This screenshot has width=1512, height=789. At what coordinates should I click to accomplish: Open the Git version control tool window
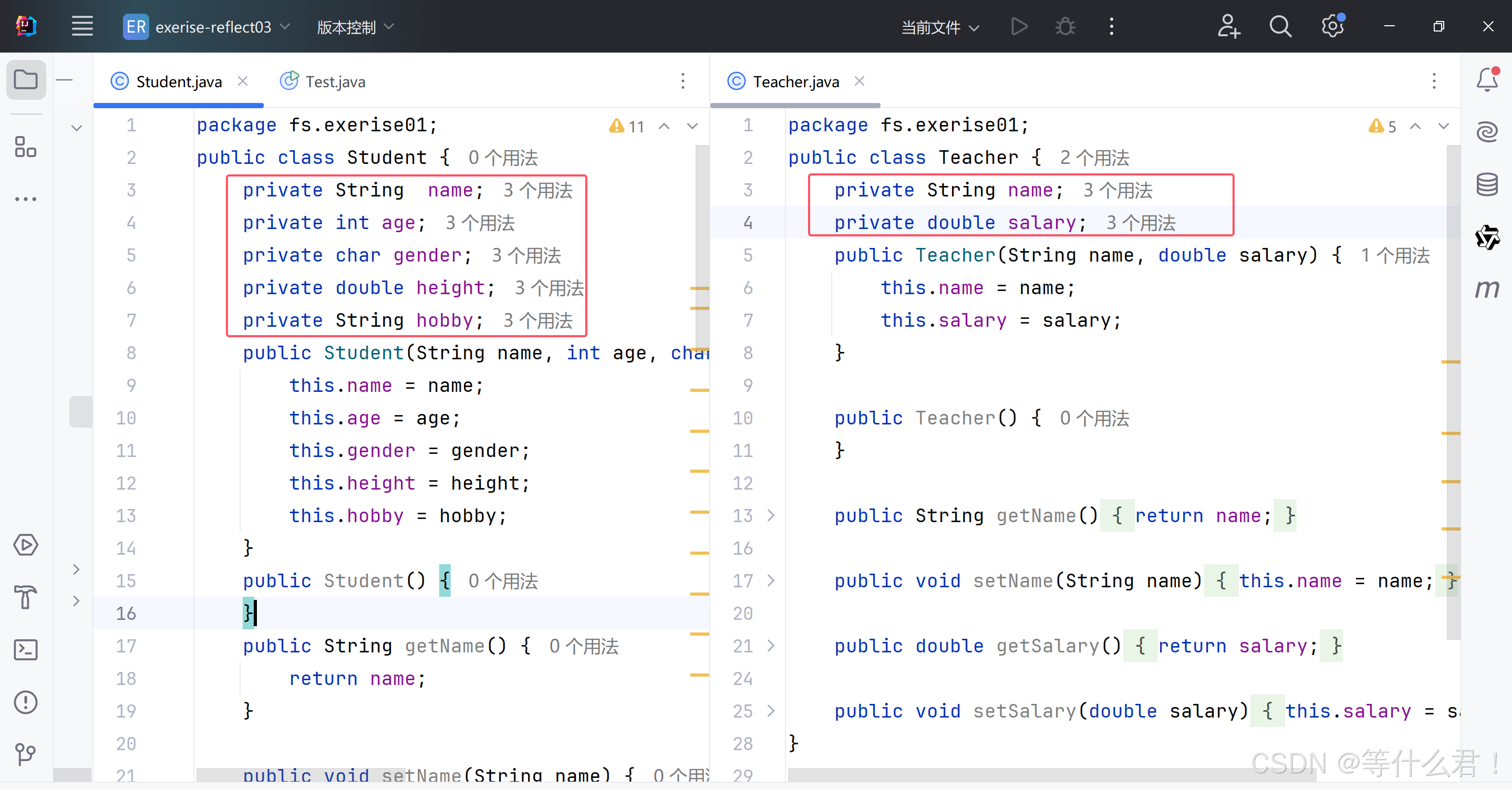(x=26, y=754)
